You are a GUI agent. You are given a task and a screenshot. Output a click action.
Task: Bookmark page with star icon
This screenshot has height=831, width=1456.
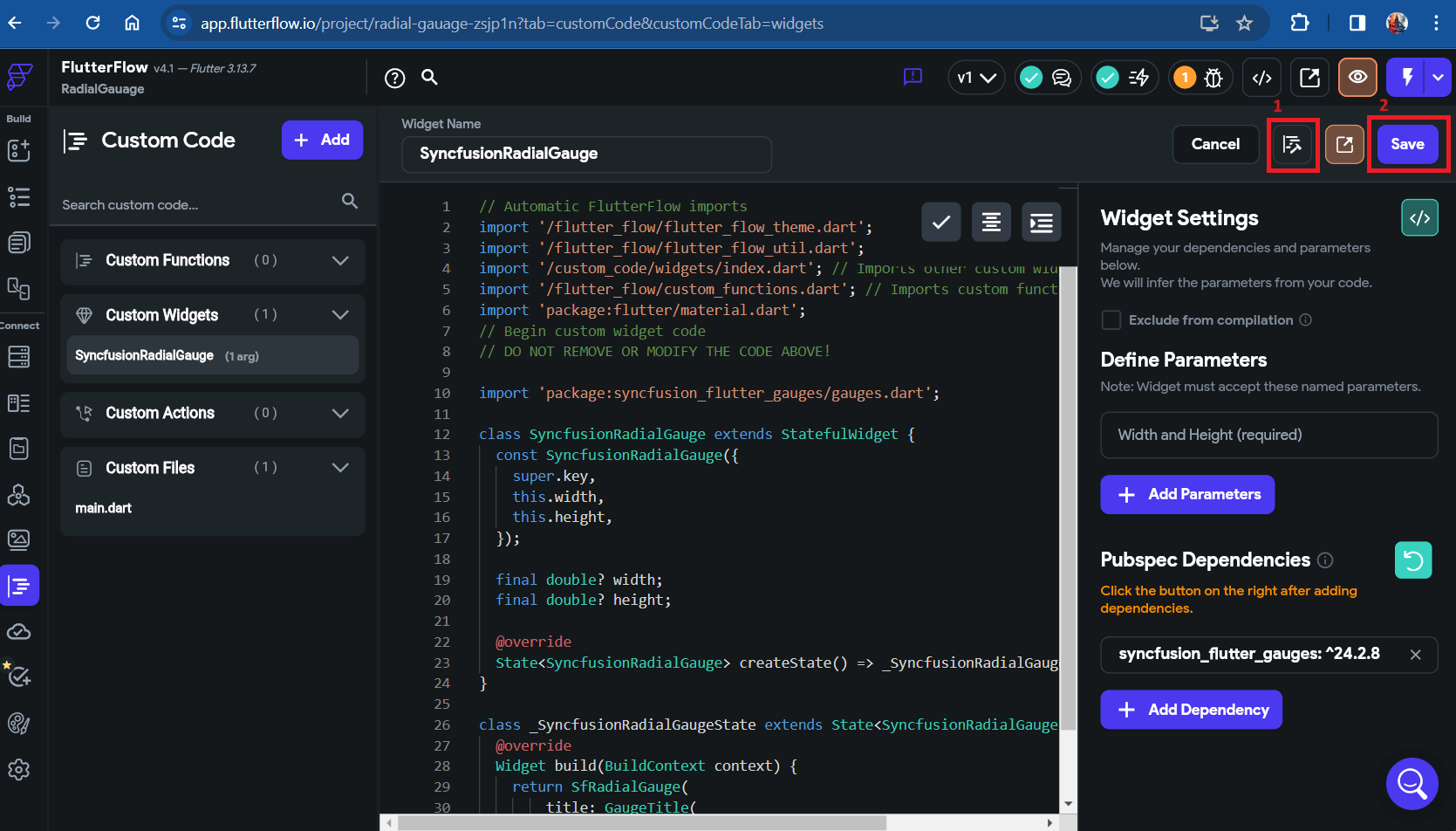(x=1244, y=23)
